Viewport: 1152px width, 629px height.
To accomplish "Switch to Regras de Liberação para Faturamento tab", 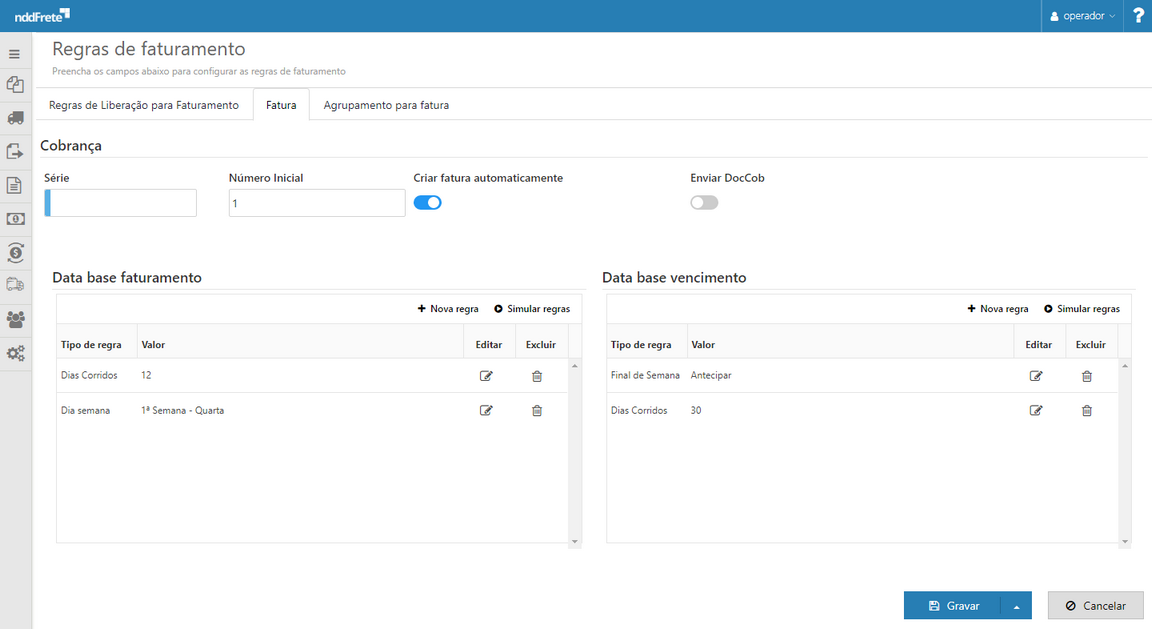I will coord(144,105).
